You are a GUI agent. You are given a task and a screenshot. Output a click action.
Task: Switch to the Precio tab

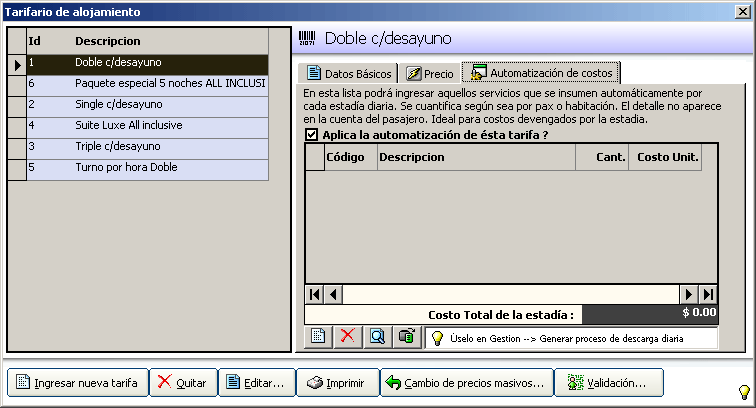[430, 73]
